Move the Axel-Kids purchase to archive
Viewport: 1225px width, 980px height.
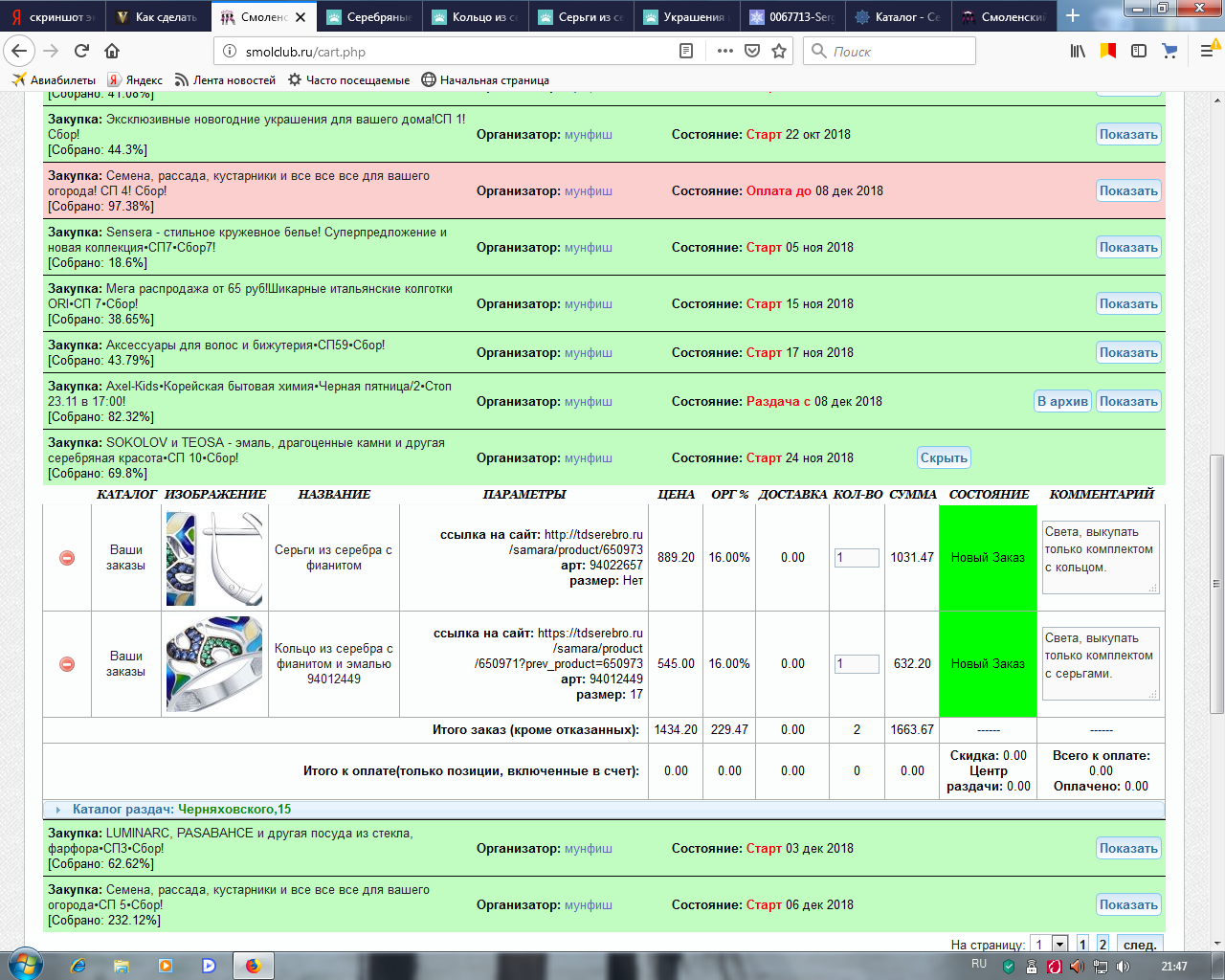(x=1062, y=401)
